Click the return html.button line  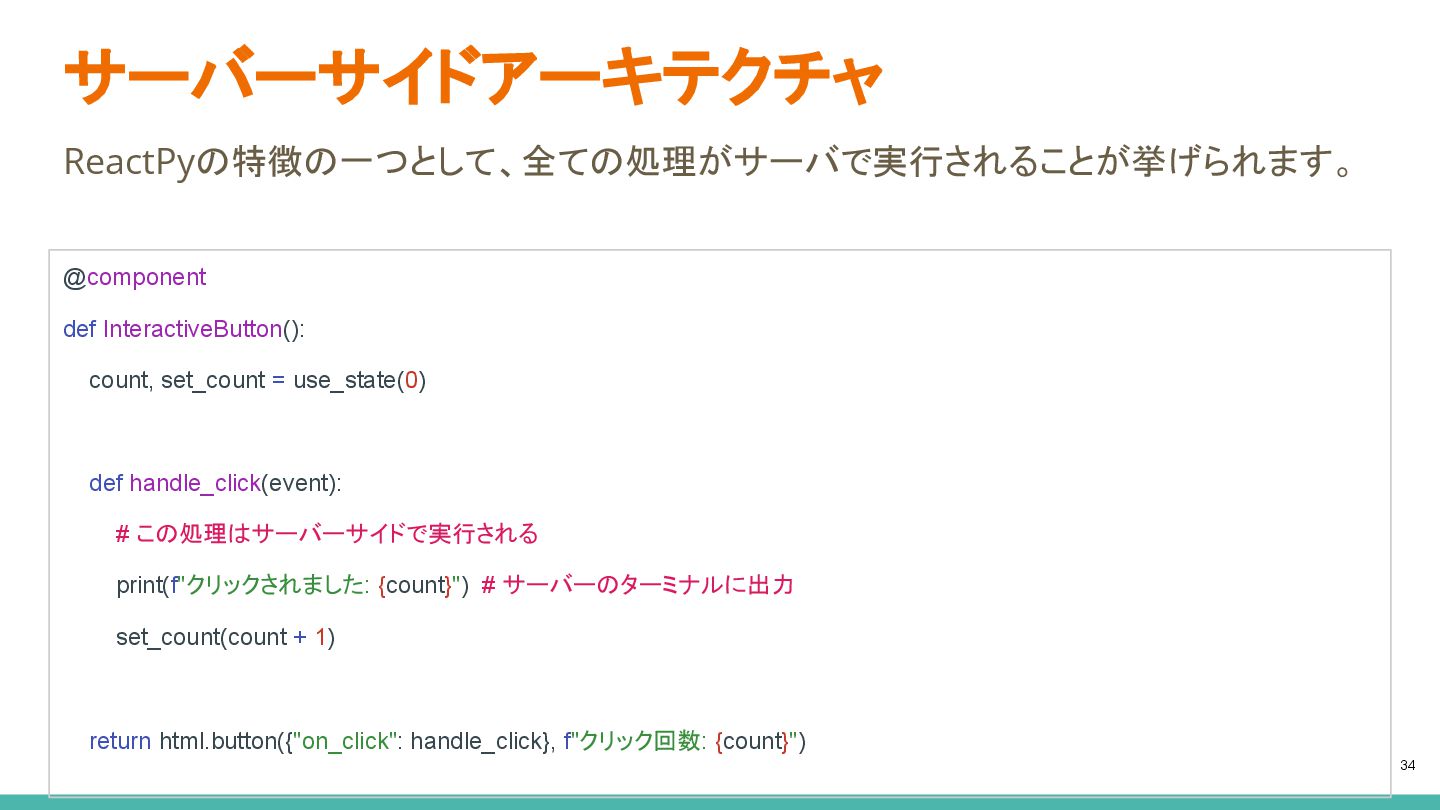pyautogui.click(x=447, y=741)
